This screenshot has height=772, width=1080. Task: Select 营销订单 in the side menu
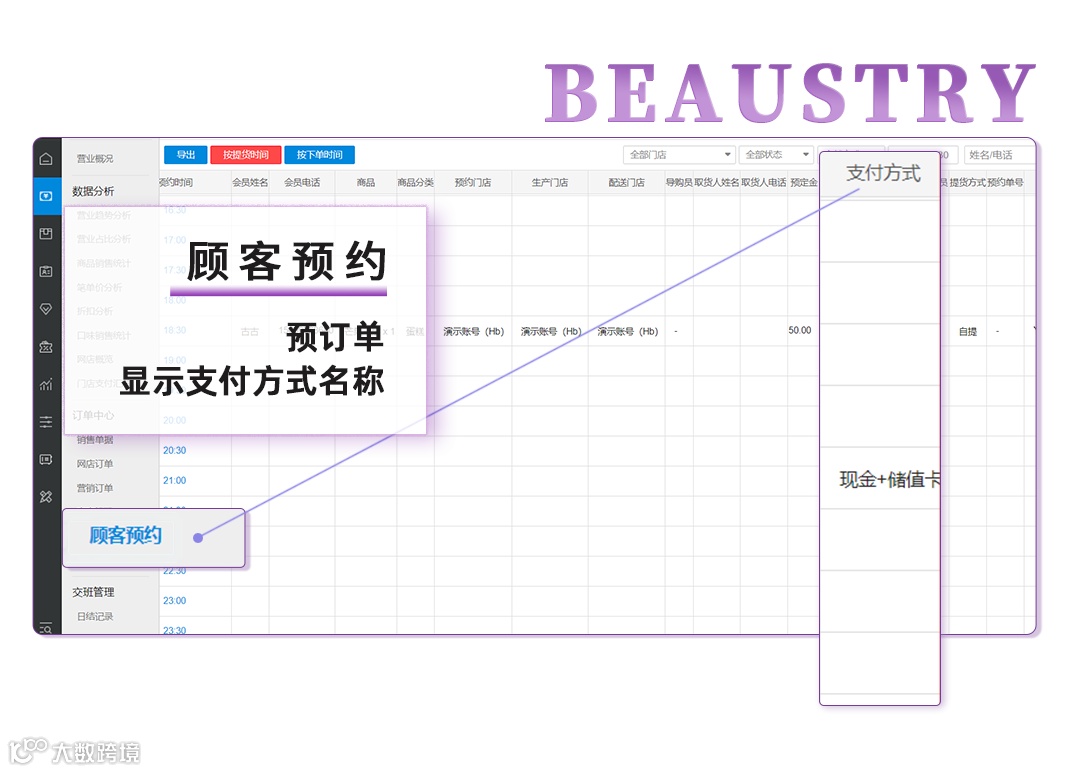click(x=95, y=488)
